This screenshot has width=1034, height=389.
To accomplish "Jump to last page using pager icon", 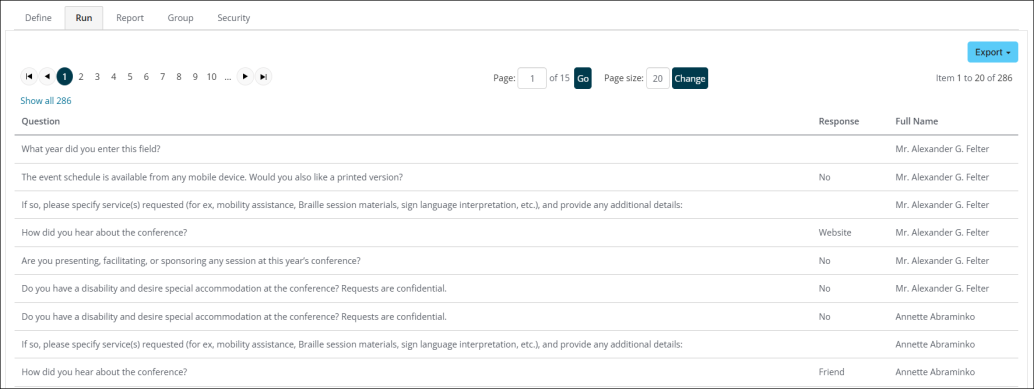I will click(x=263, y=76).
